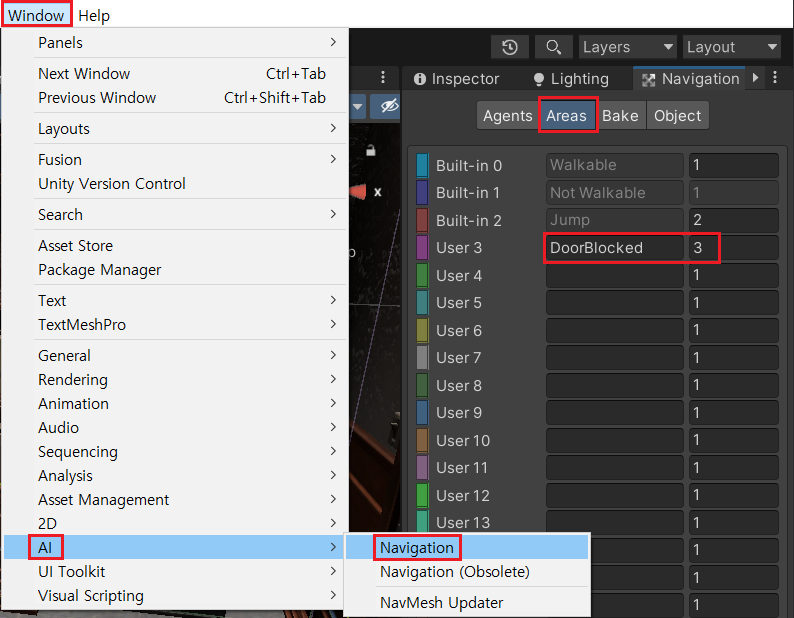The width and height of the screenshot is (794, 618).
Task: Expand the Layouts submenu
Action: coord(175,129)
